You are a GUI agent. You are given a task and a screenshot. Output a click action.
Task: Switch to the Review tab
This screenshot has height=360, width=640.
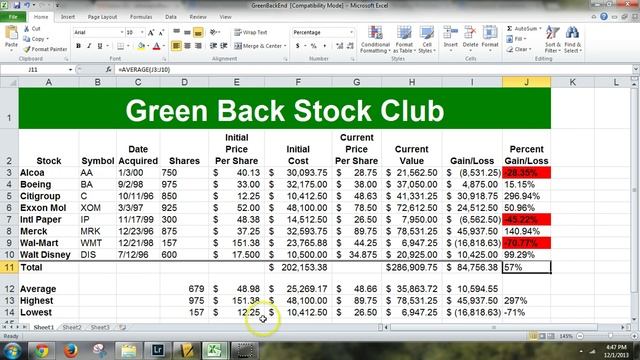click(x=198, y=17)
